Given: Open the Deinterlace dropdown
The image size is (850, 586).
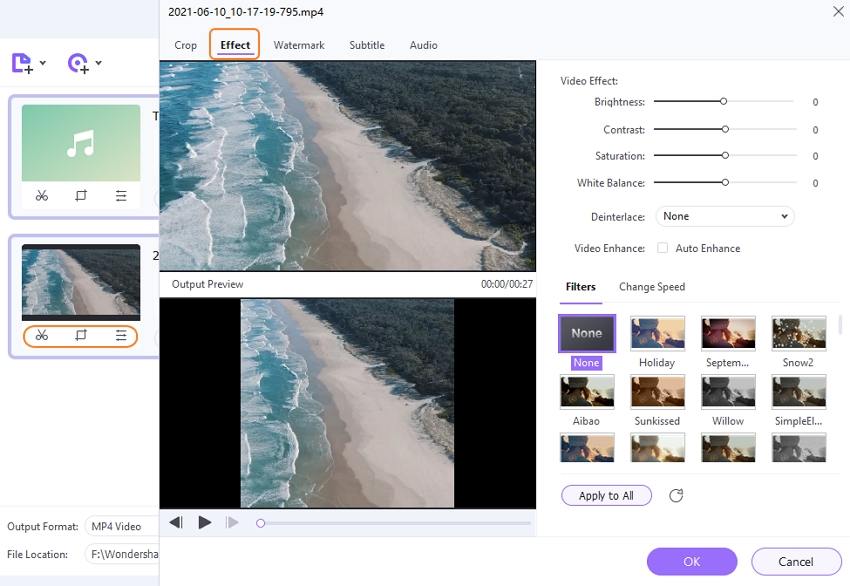Looking at the screenshot, I should [725, 216].
